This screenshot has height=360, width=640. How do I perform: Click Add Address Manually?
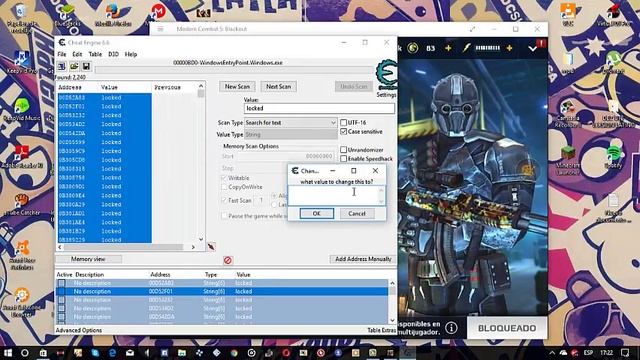[363, 259]
